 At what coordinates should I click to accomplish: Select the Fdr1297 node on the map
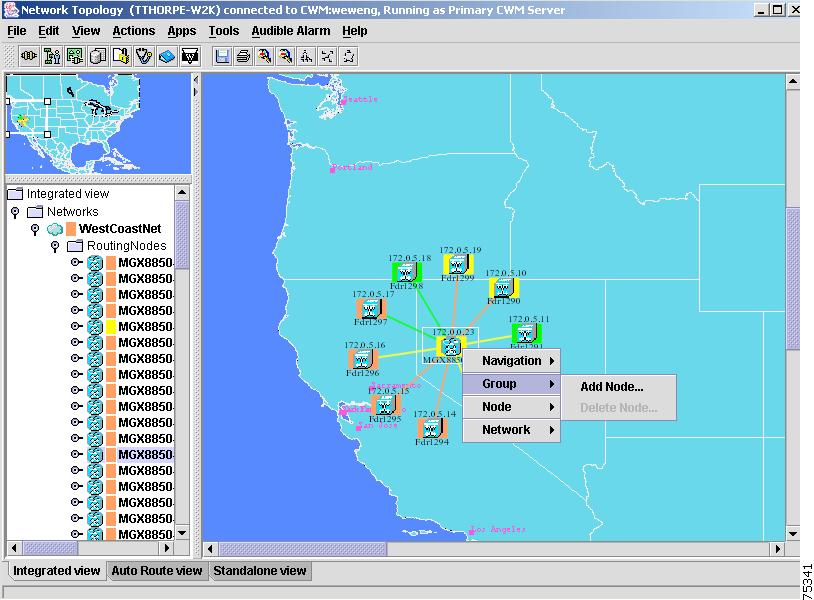(371, 310)
